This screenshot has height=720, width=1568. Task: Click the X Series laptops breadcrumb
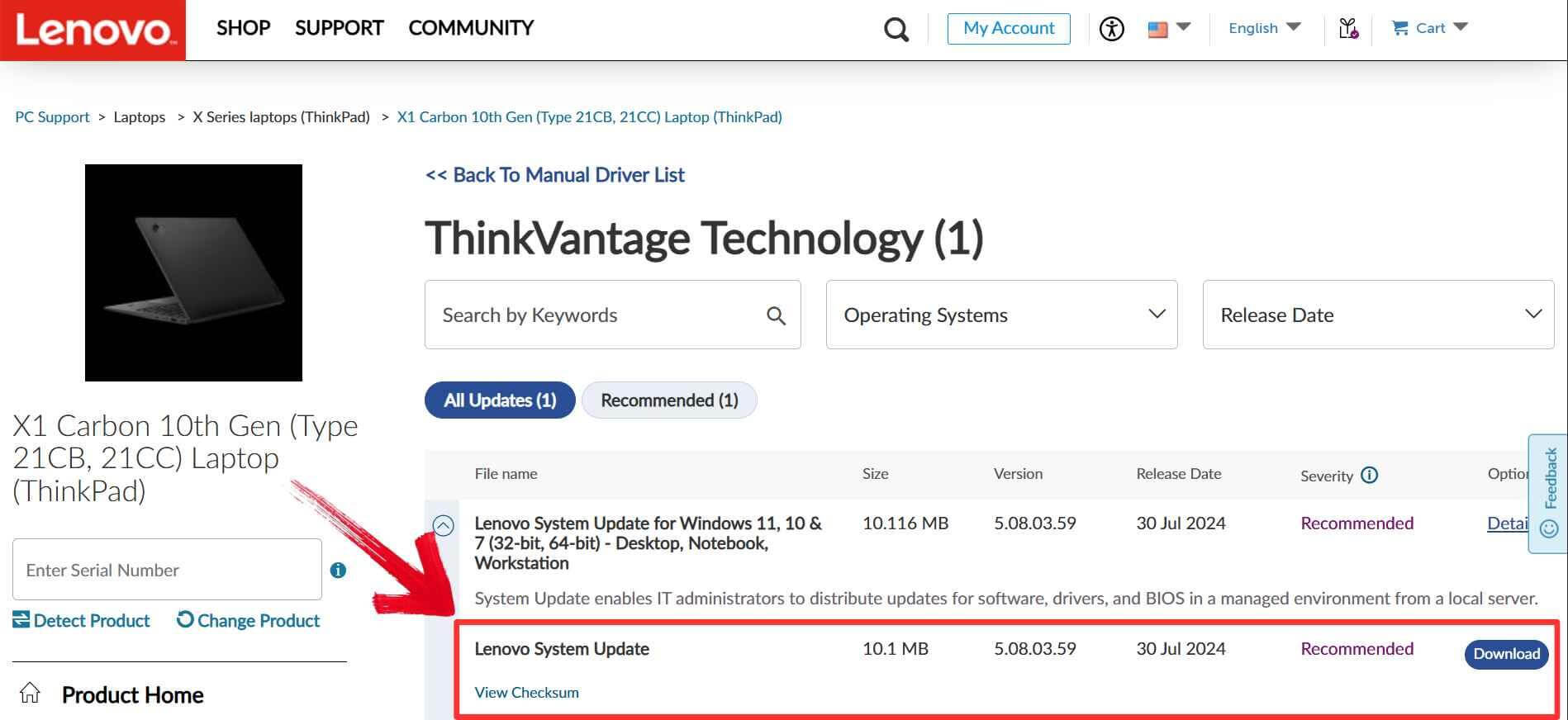click(x=281, y=117)
